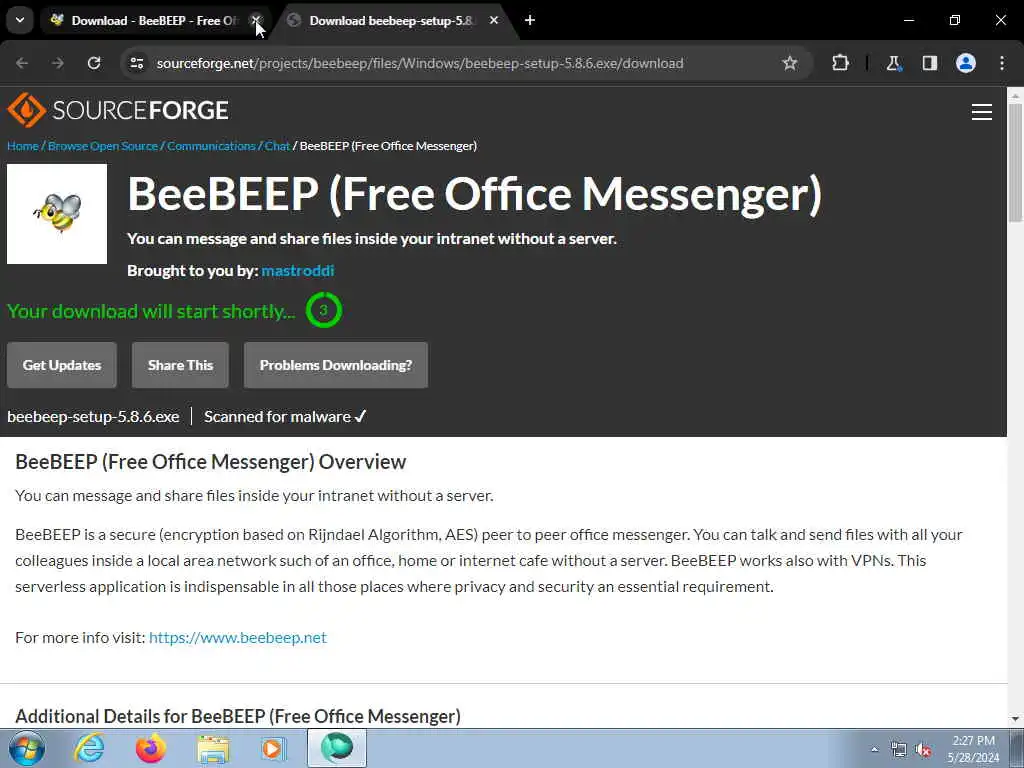Open Communications breadcrumb link
This screenshot has height=768, width=1024.
pos(211,146)
